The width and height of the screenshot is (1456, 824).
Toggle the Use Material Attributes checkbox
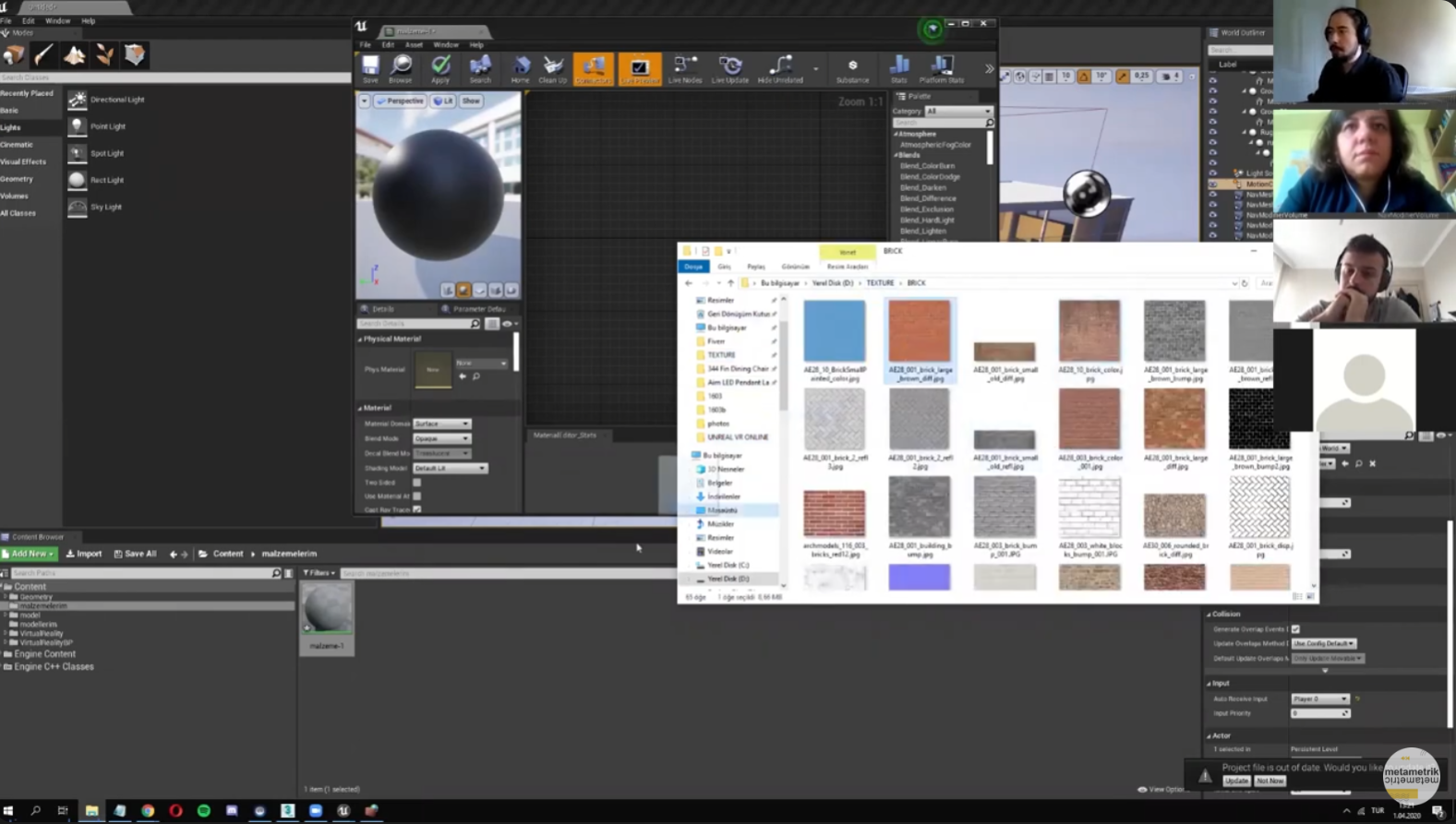pyautogui.click(x=416, y=496)
